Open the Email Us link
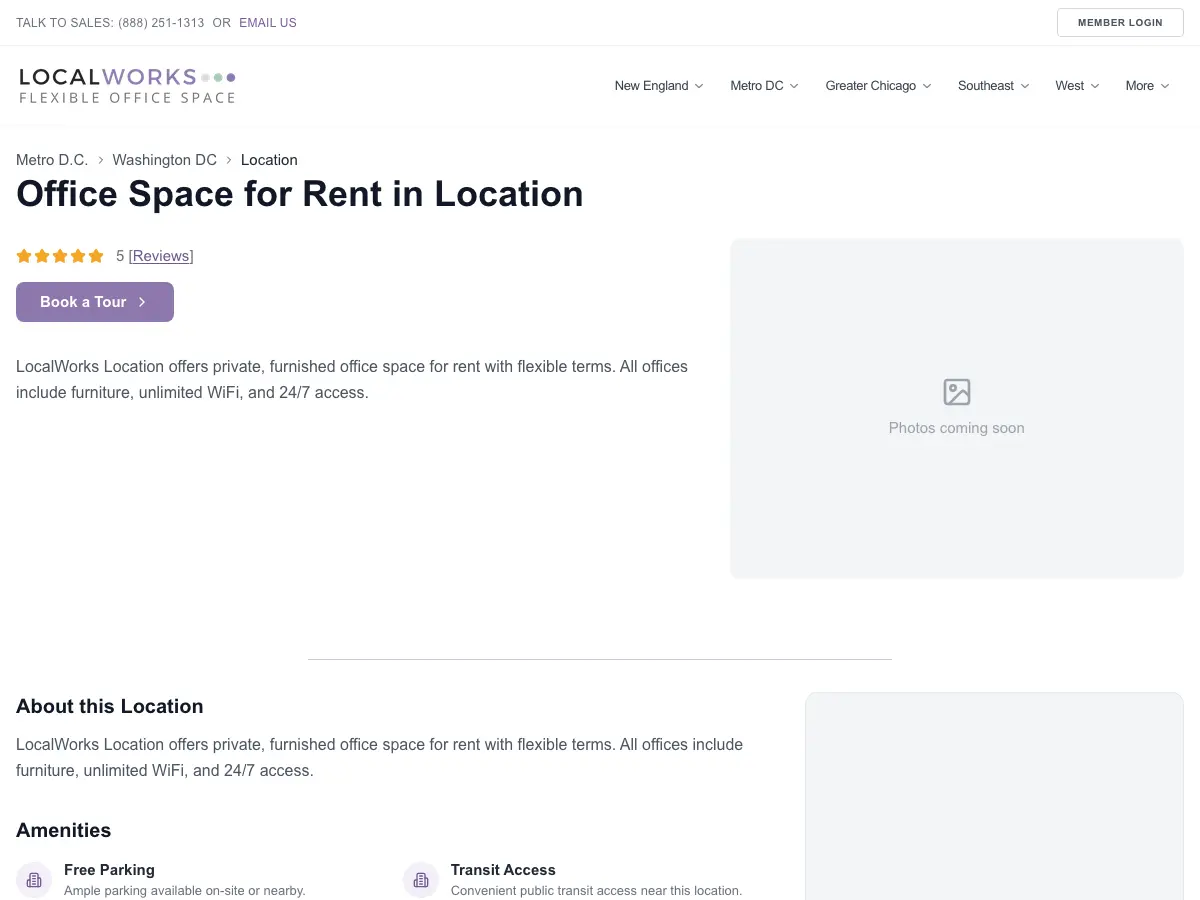Image resolution: width=1200 pixels, height=900 pixels. pos(268,23)
